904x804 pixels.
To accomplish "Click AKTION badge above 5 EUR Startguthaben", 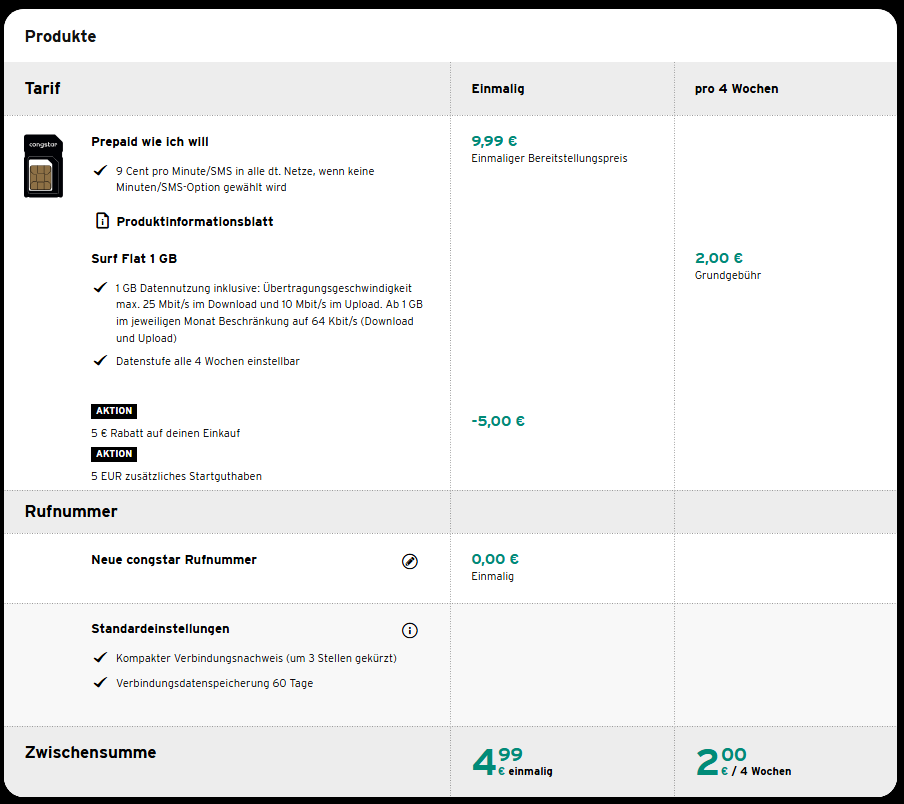I will 113,454.
